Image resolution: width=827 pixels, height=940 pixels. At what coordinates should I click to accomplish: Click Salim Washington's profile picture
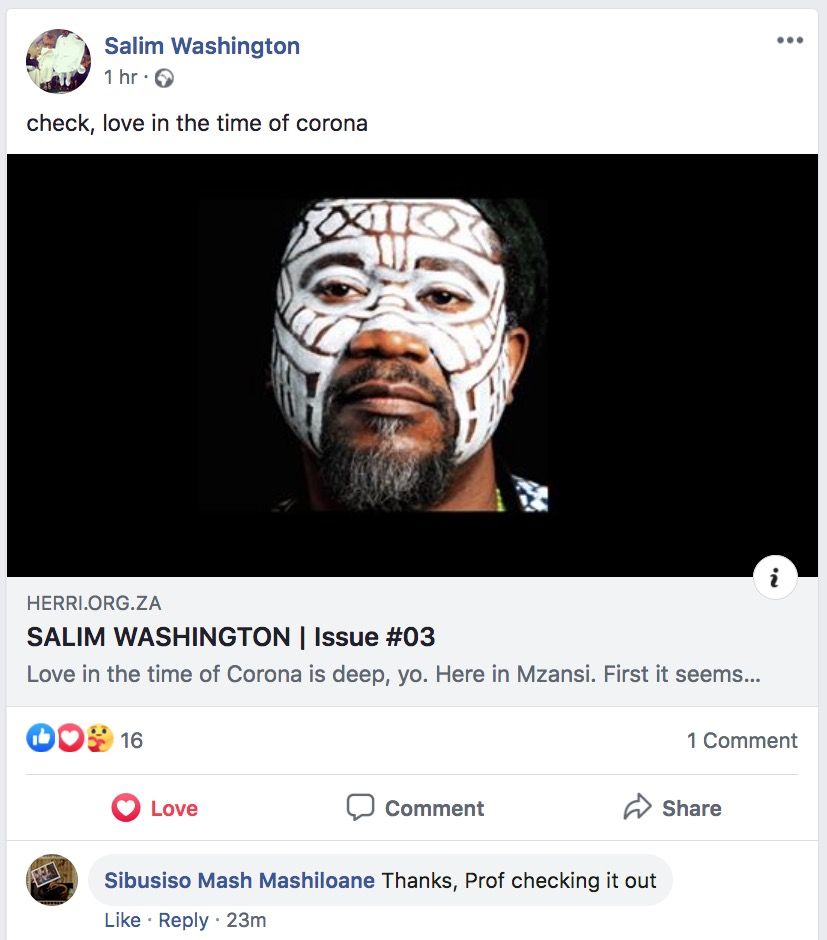point(57,61)
